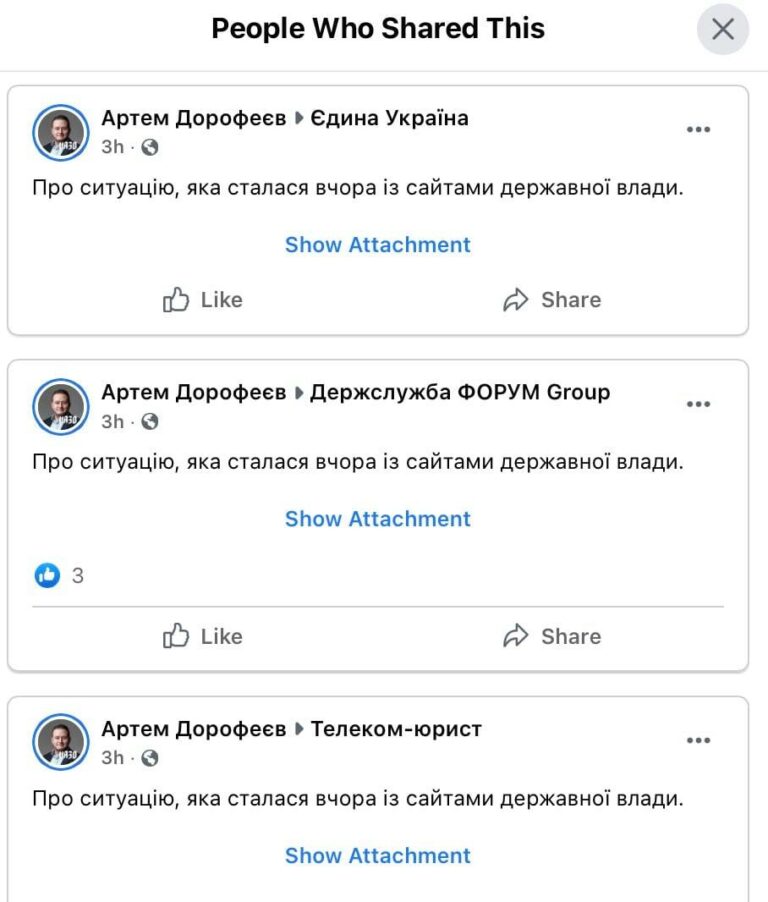Open Артем Дорофеєв profile name in Телеком-юрист post

194,729
